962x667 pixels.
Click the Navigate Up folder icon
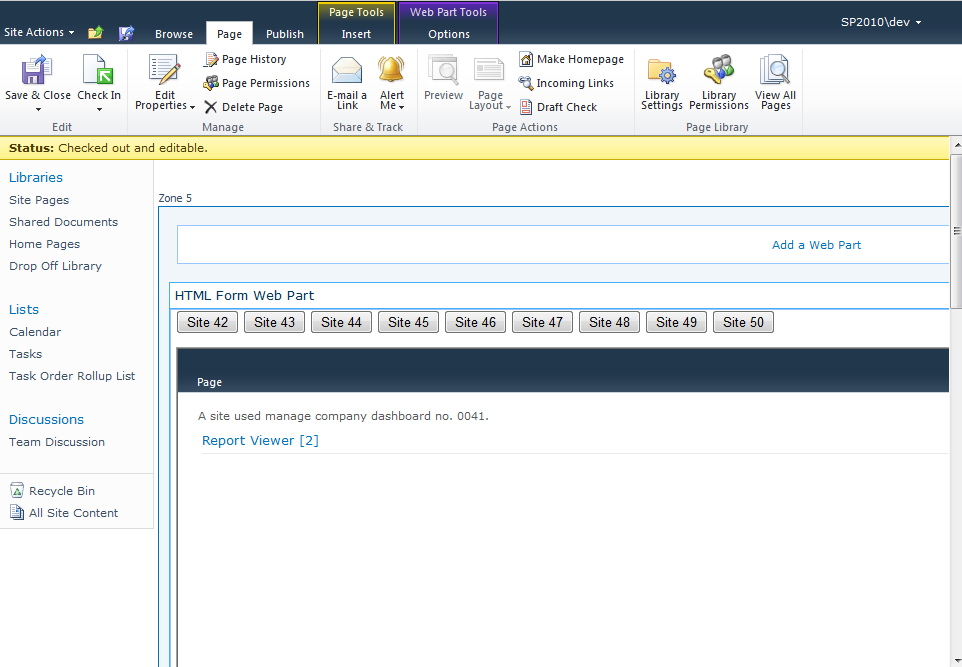click(96, 33)
